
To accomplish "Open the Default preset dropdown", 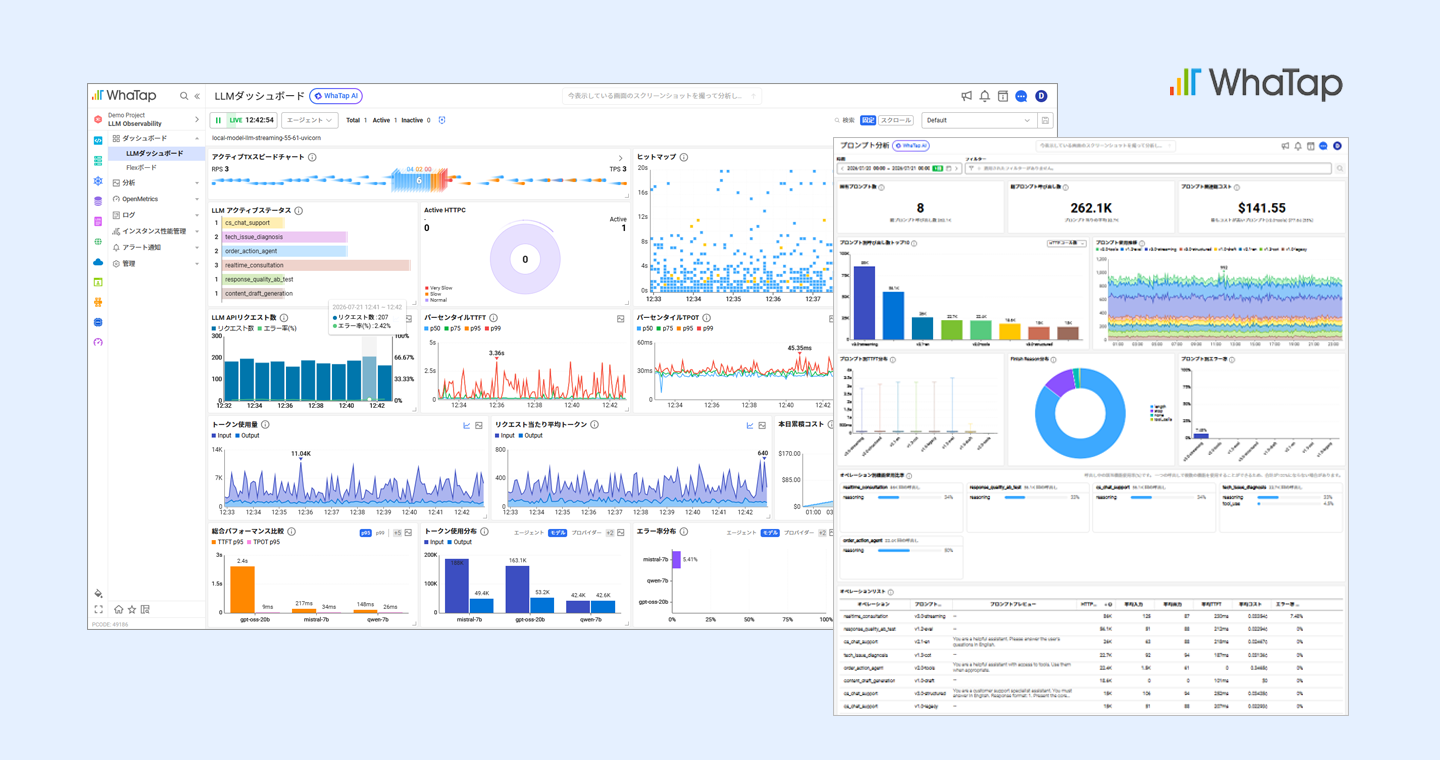I will click(x=978, y=120).
